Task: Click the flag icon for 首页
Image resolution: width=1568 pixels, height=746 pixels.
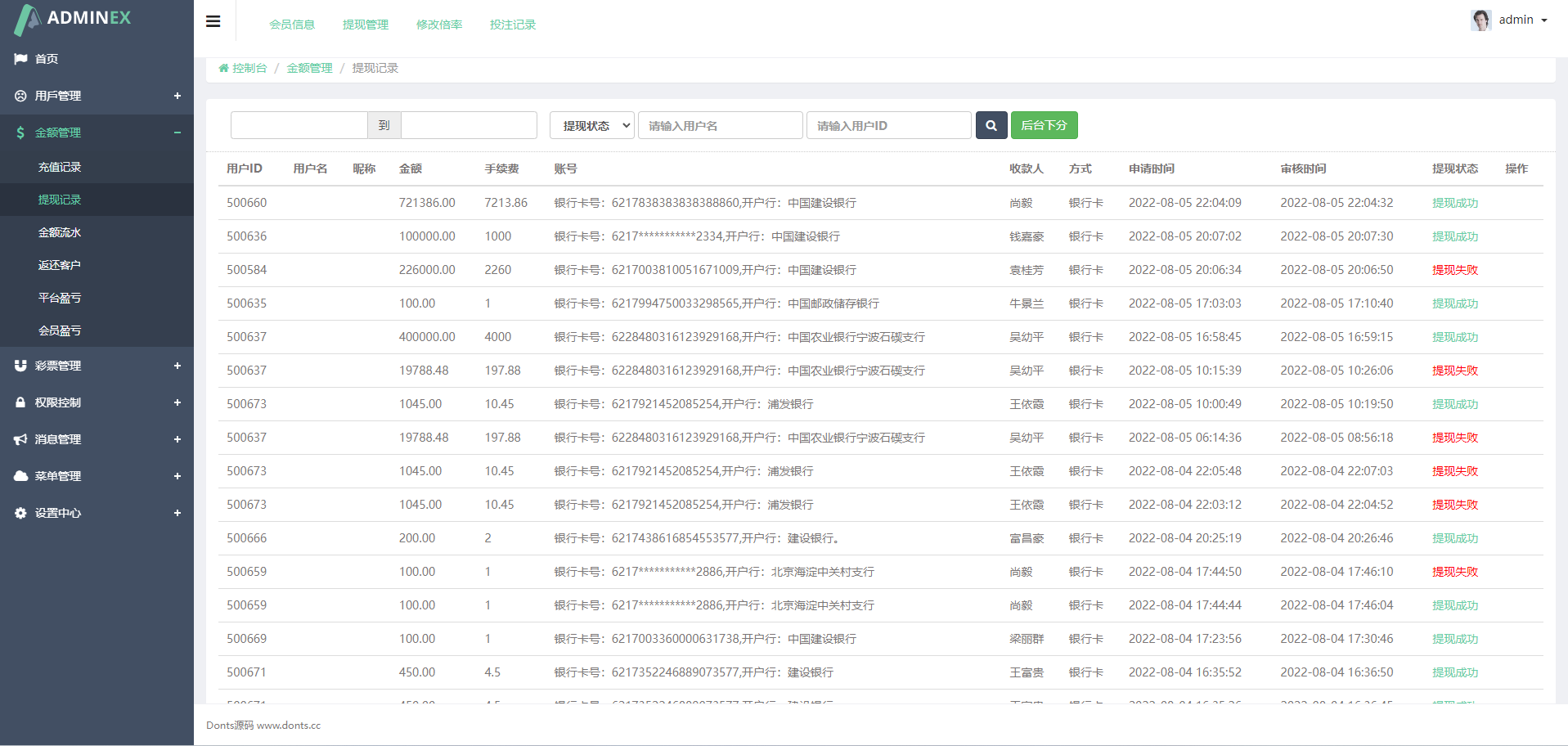Action: coord(20,59)
